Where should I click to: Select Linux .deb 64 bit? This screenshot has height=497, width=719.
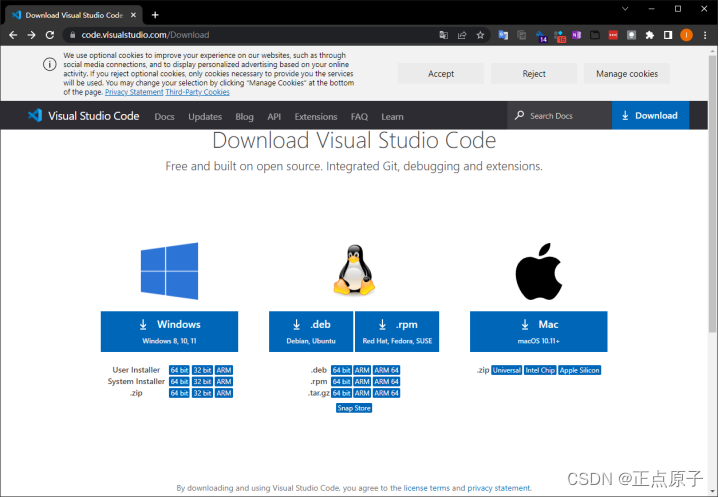tap(342, 370)
